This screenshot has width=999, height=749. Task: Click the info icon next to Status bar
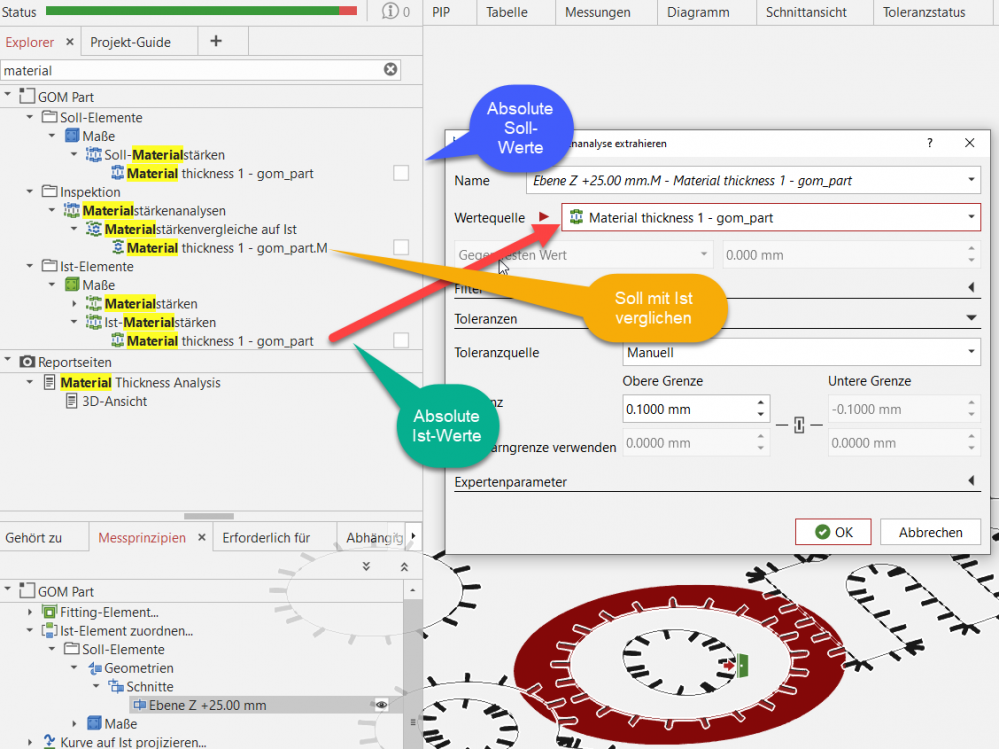[390, 12]
